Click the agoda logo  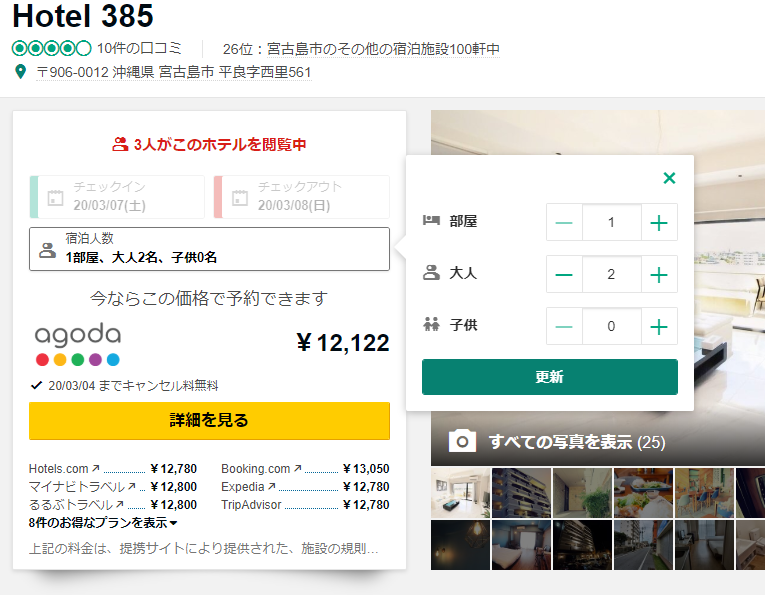[x=78, y=344]
